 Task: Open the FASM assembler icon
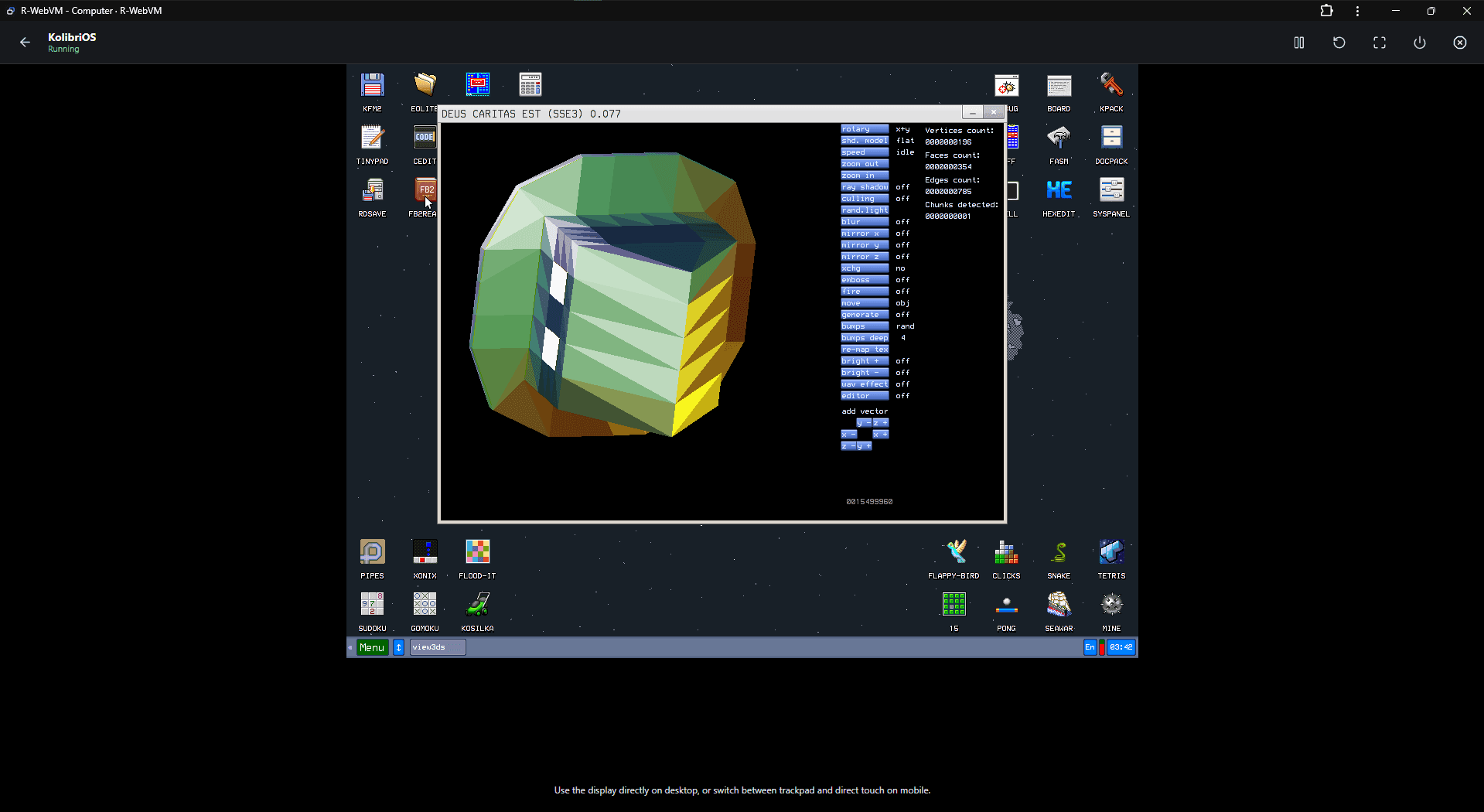1059,138
